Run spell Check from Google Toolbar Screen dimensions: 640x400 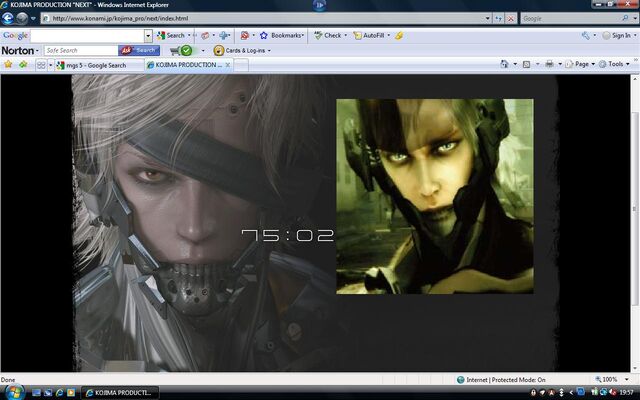click(x=328, y=36)
